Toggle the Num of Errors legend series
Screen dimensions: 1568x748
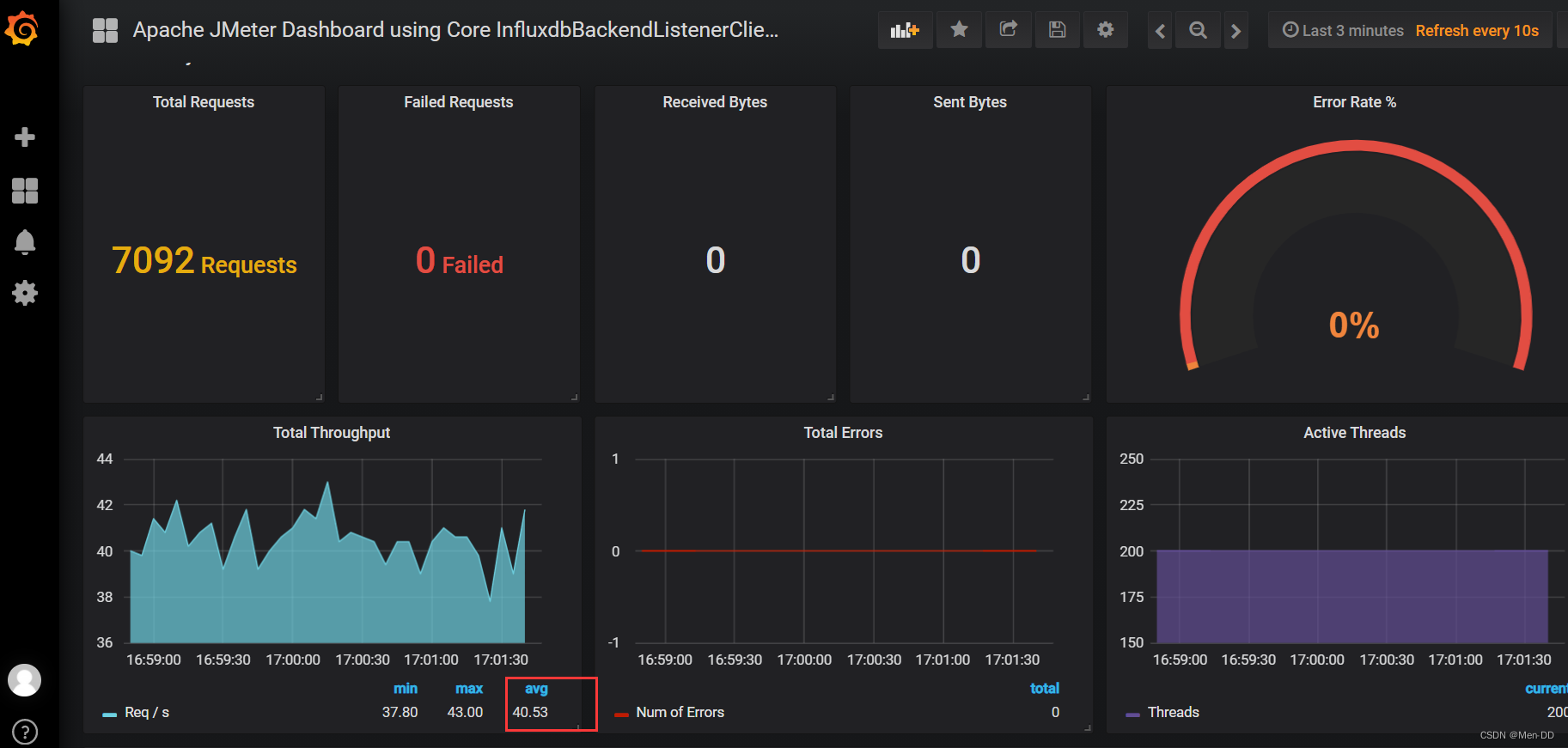[x=680, y=712]
